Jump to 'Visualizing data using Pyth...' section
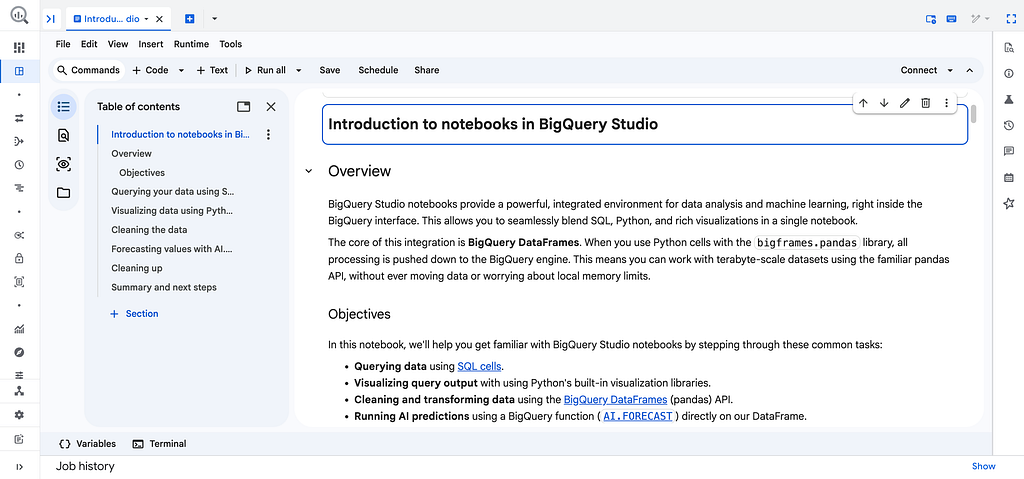Screen dimensions: 1024x479 tap(172, 211)
